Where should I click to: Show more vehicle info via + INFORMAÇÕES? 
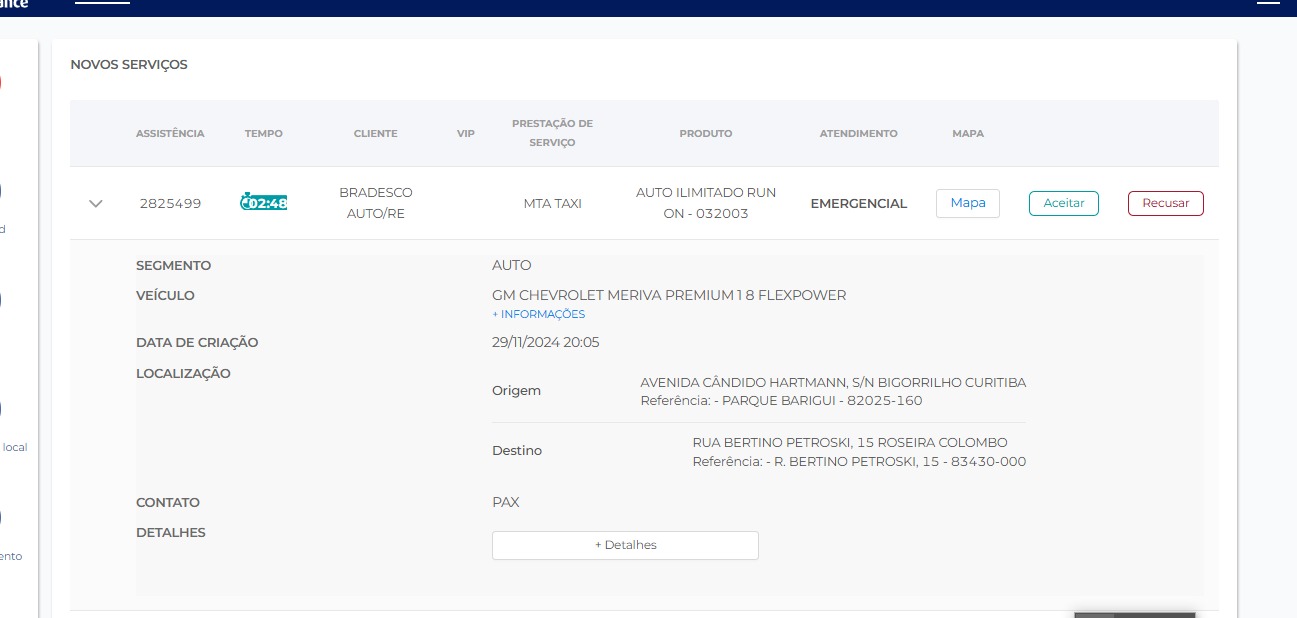pos(538,314)
